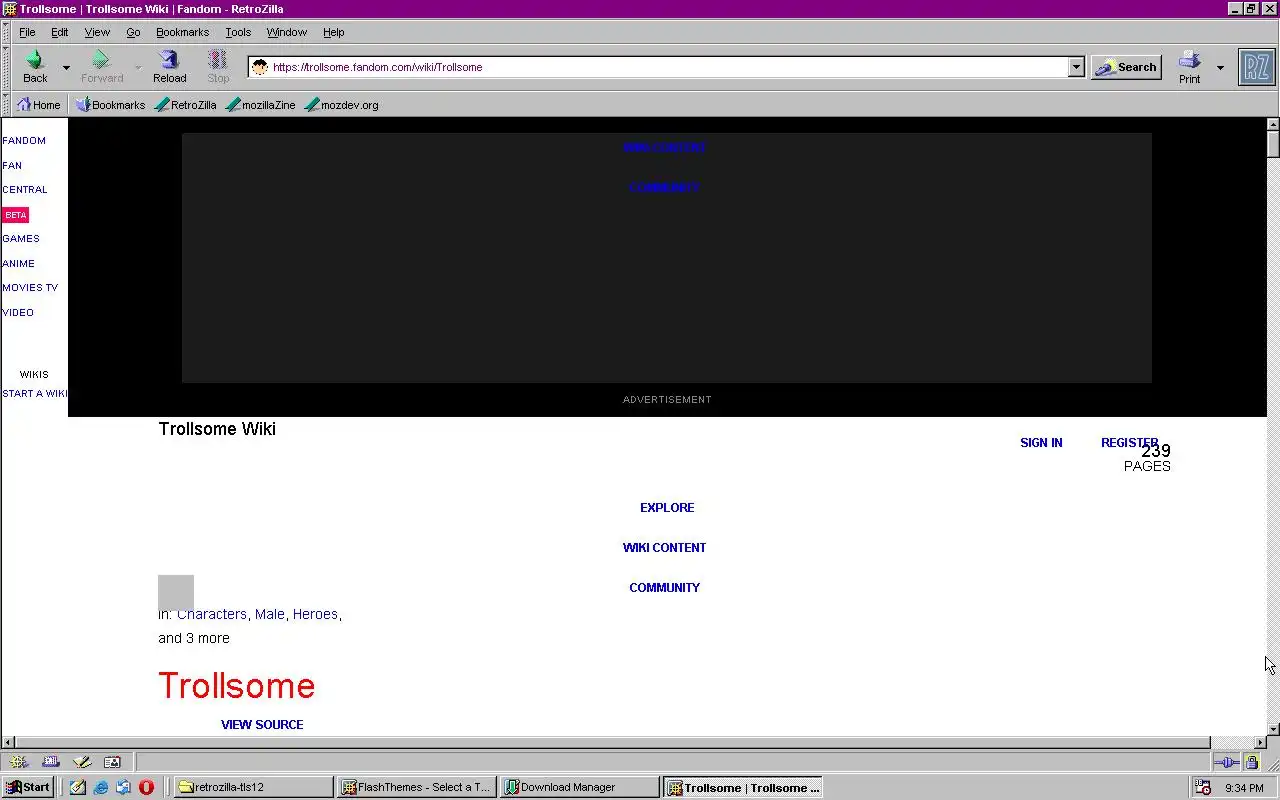Open the Home bookmark in personal toolbar
Screen dimensions: 1280x800
coord(39,104)
